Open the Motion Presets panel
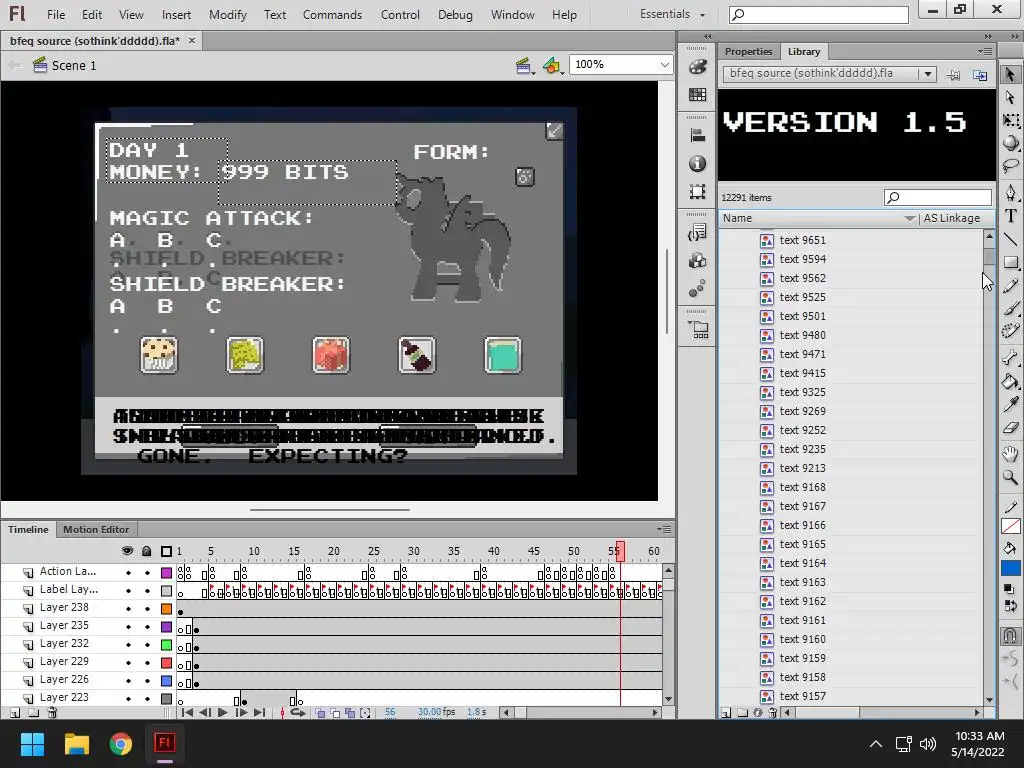This screenshot has height=768, width=1024. pos(697,288)
